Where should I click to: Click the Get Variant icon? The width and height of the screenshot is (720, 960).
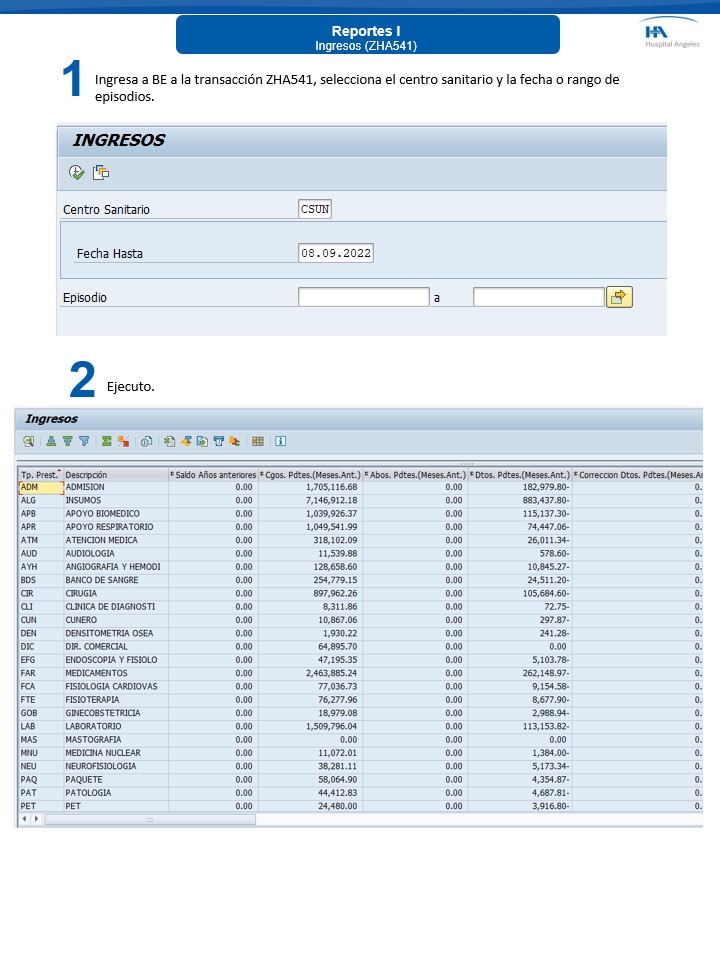pos(101,173)
